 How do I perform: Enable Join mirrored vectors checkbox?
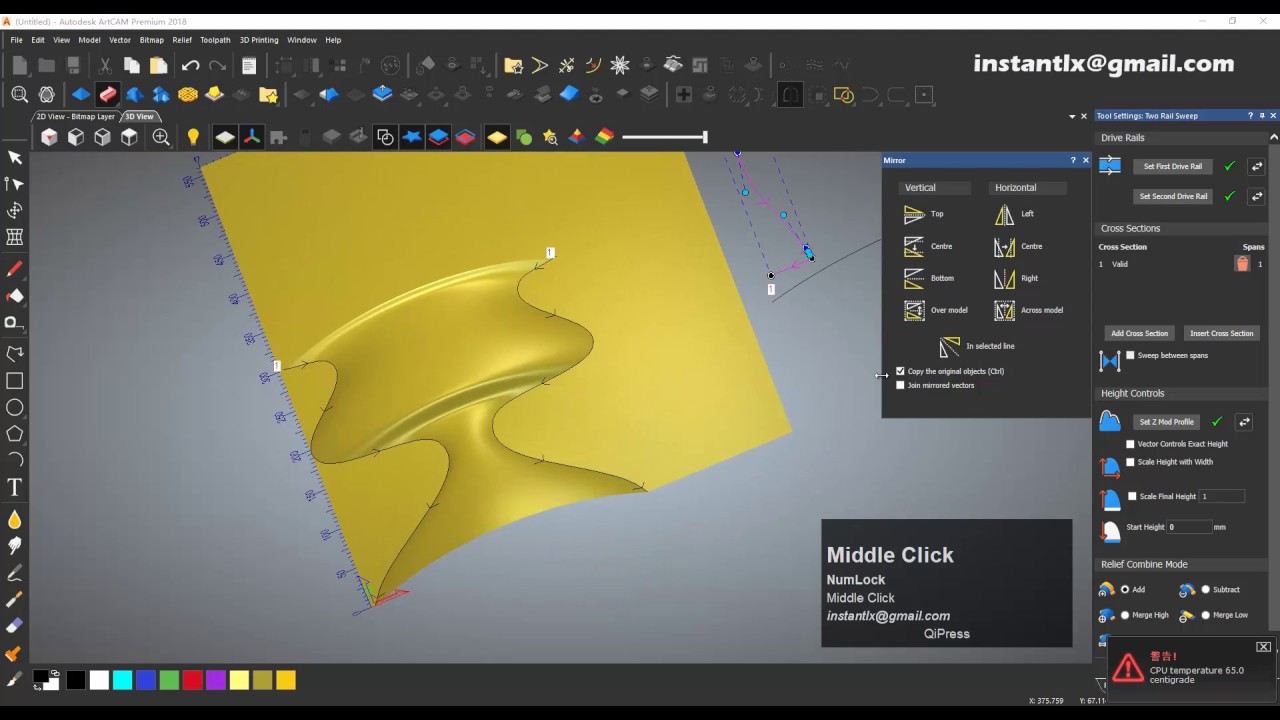click(900, 385)
